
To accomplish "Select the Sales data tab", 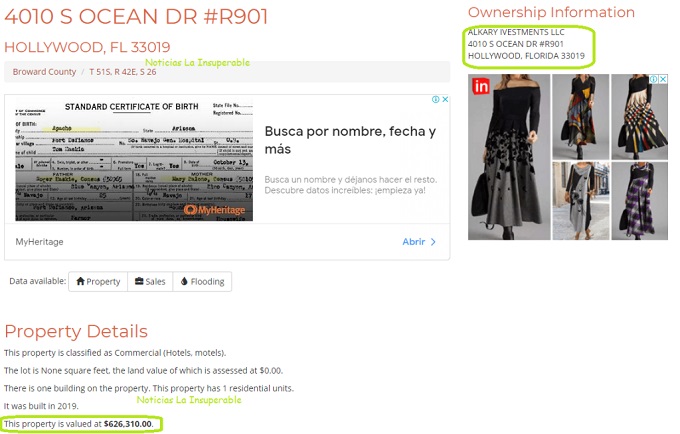I will pos(150,281).
